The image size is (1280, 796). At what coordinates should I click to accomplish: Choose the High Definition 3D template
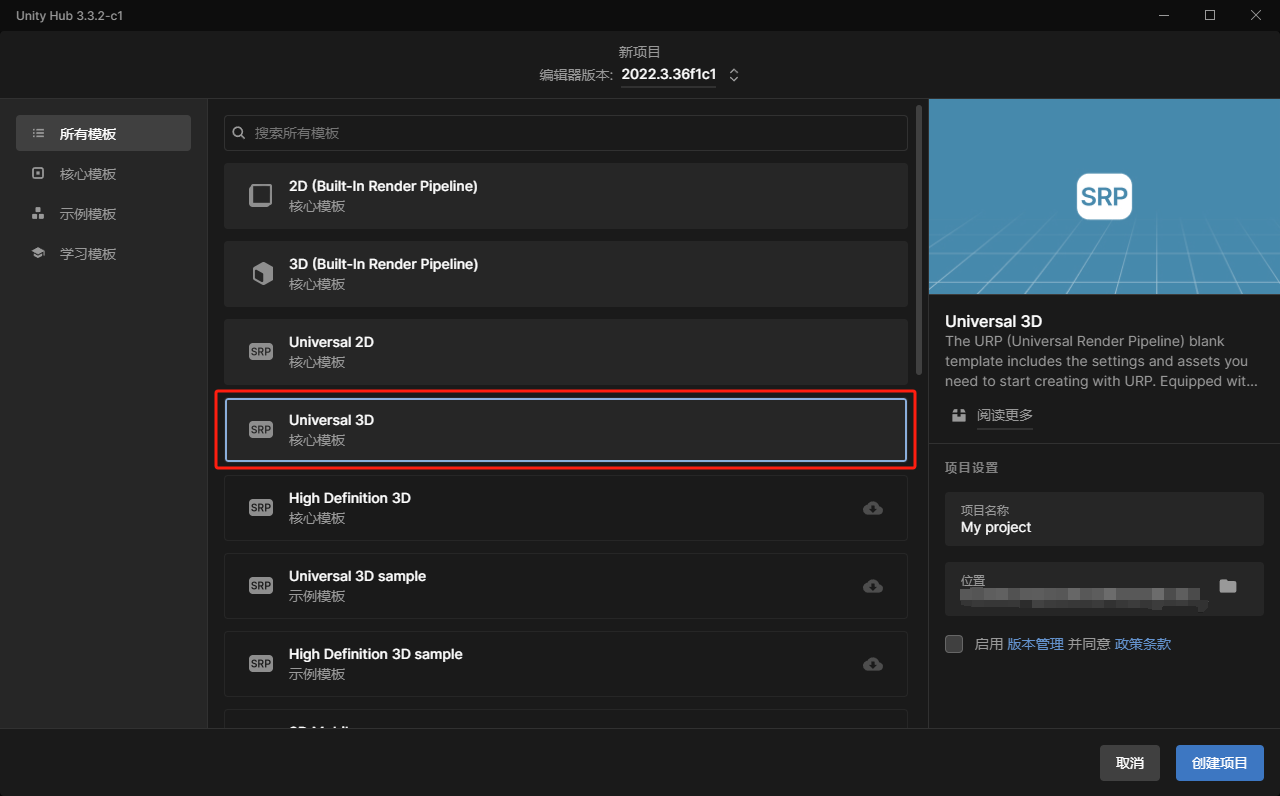click(566, 508)
